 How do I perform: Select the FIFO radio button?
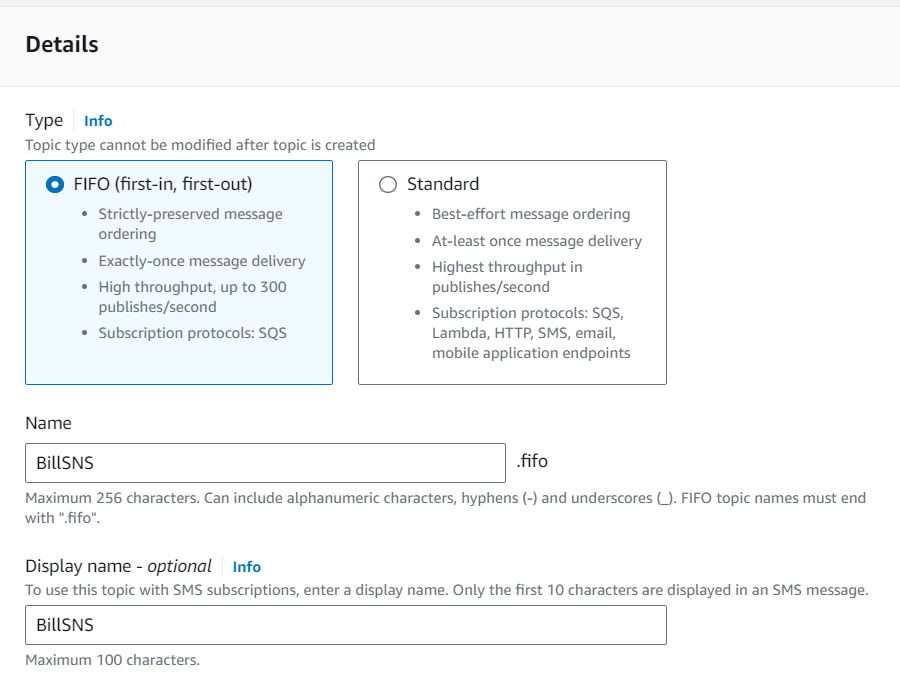[55, 185]
